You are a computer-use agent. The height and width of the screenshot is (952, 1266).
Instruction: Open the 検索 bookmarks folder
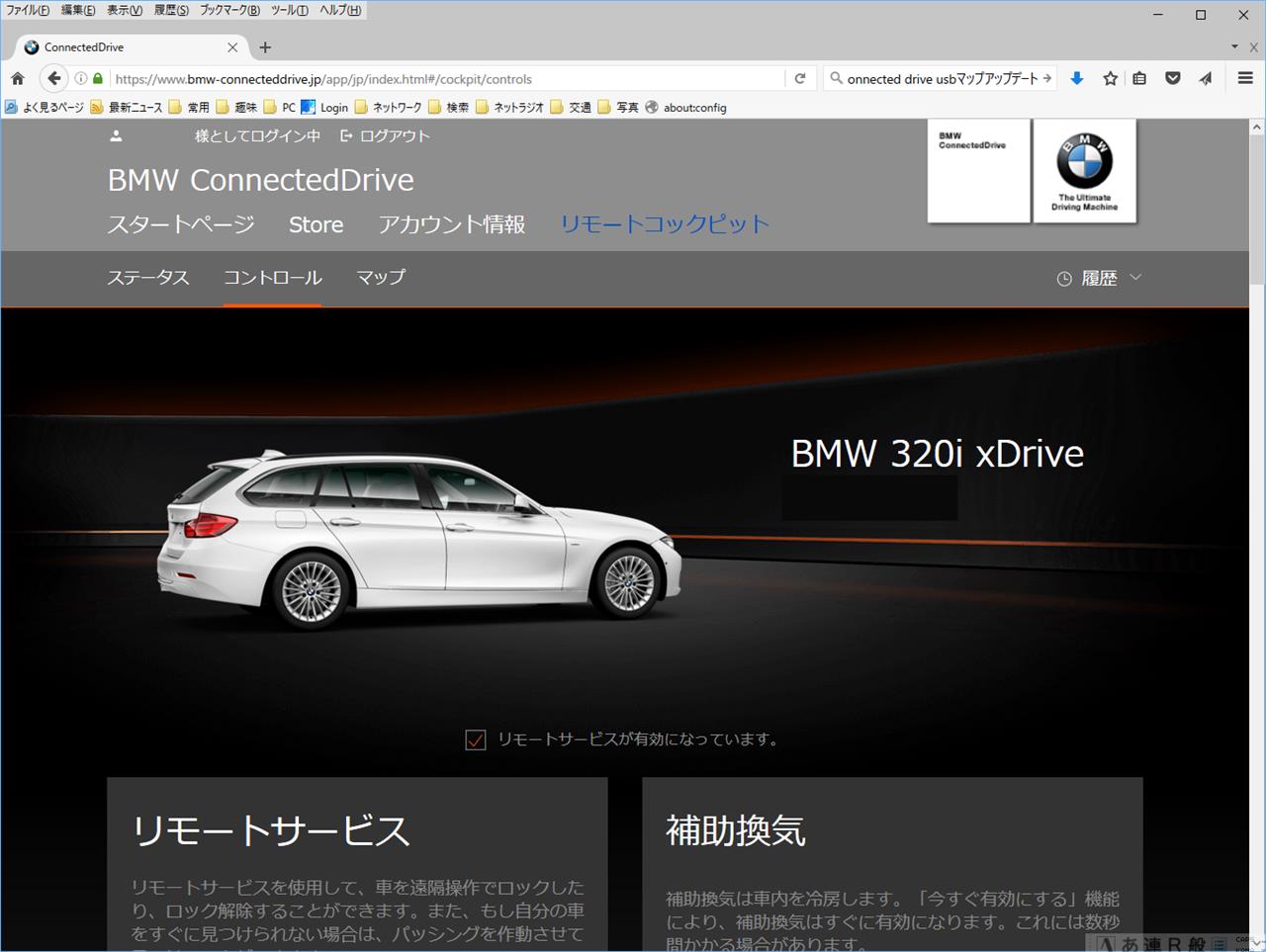(449, 107)
